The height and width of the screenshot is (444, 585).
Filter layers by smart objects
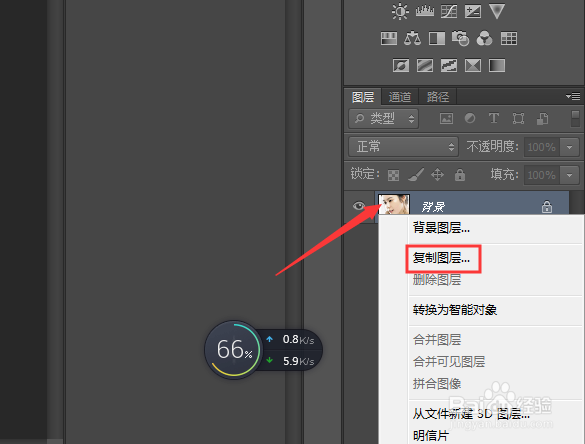pos(542,119)
